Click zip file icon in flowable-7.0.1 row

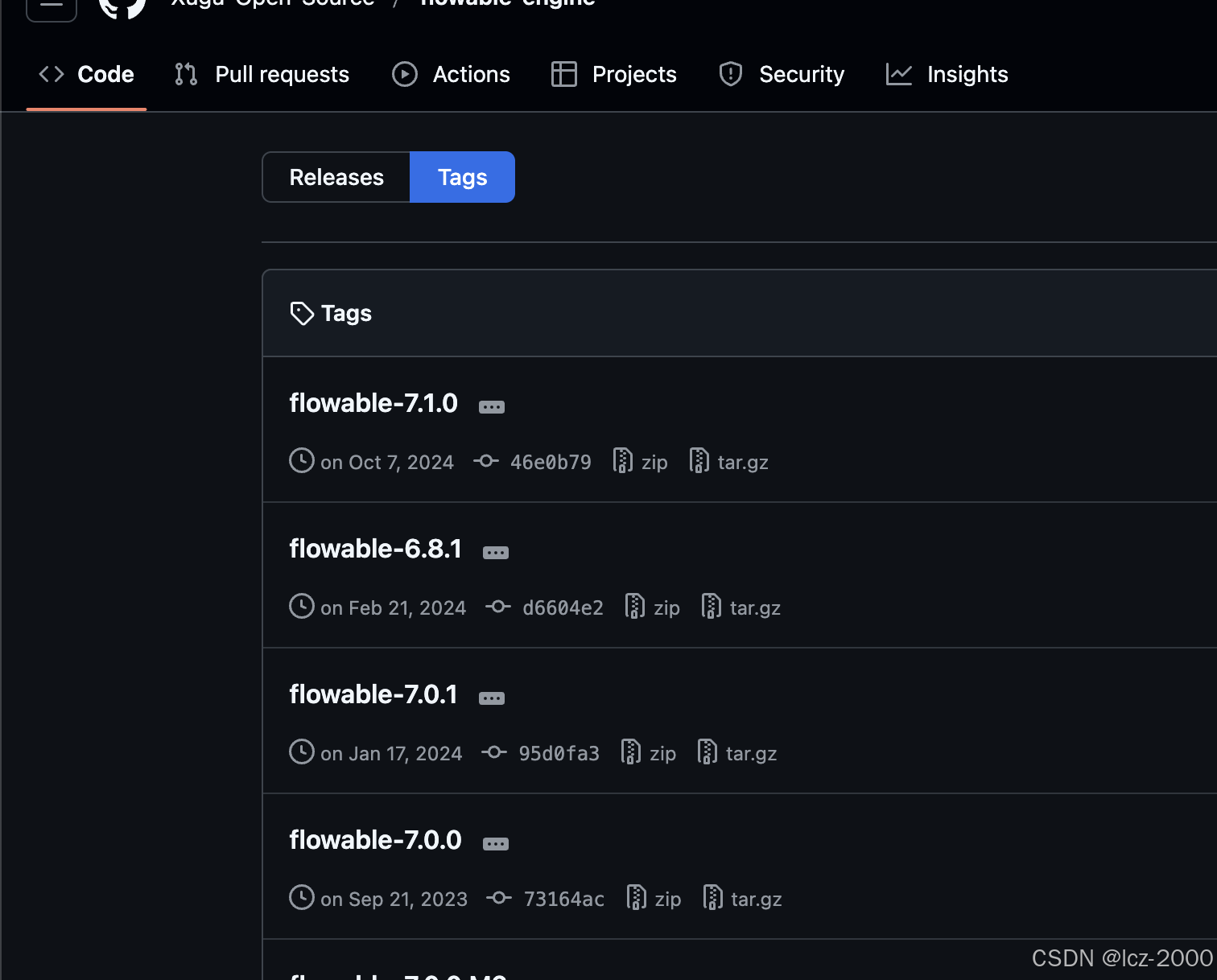tap(631, 751)
